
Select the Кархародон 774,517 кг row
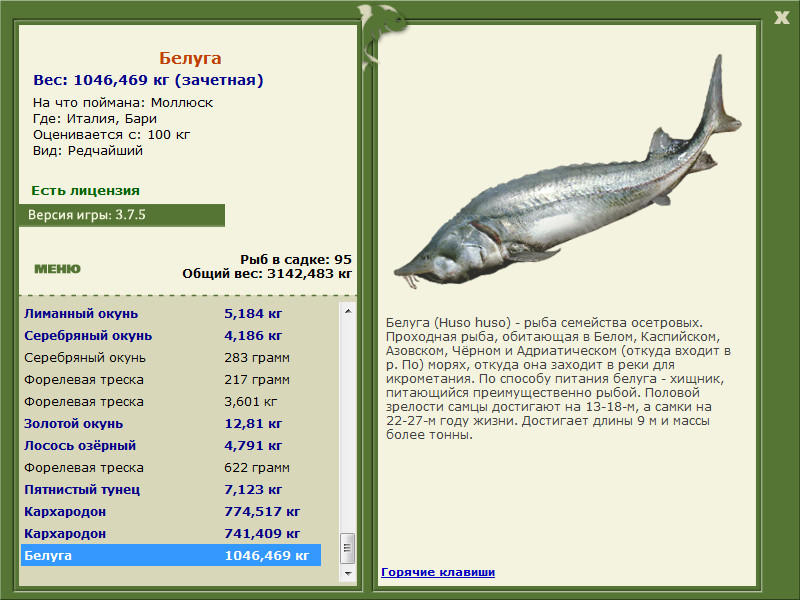point(171,511)
